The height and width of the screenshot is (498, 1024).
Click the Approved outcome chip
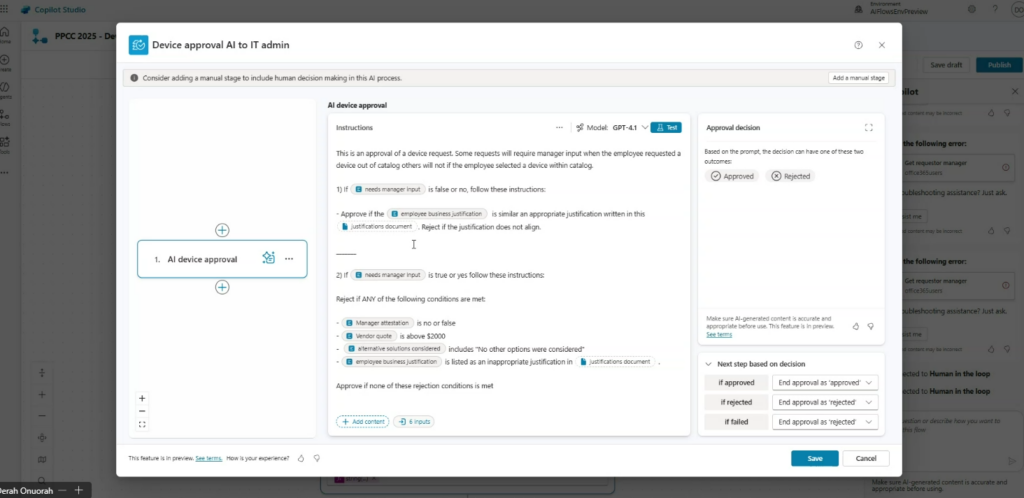(x=732, y=176)
